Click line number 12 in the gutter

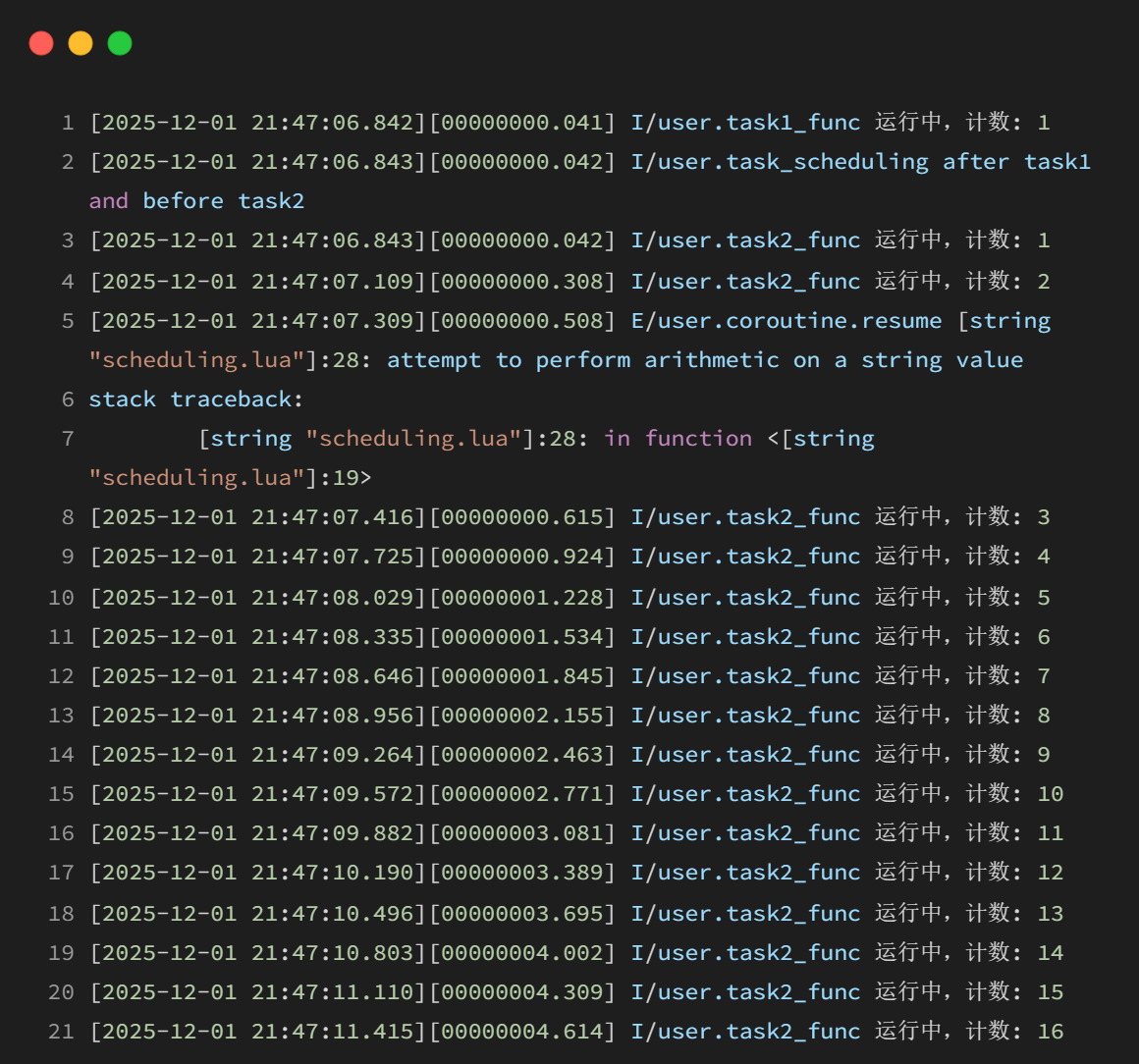(61, 676)
